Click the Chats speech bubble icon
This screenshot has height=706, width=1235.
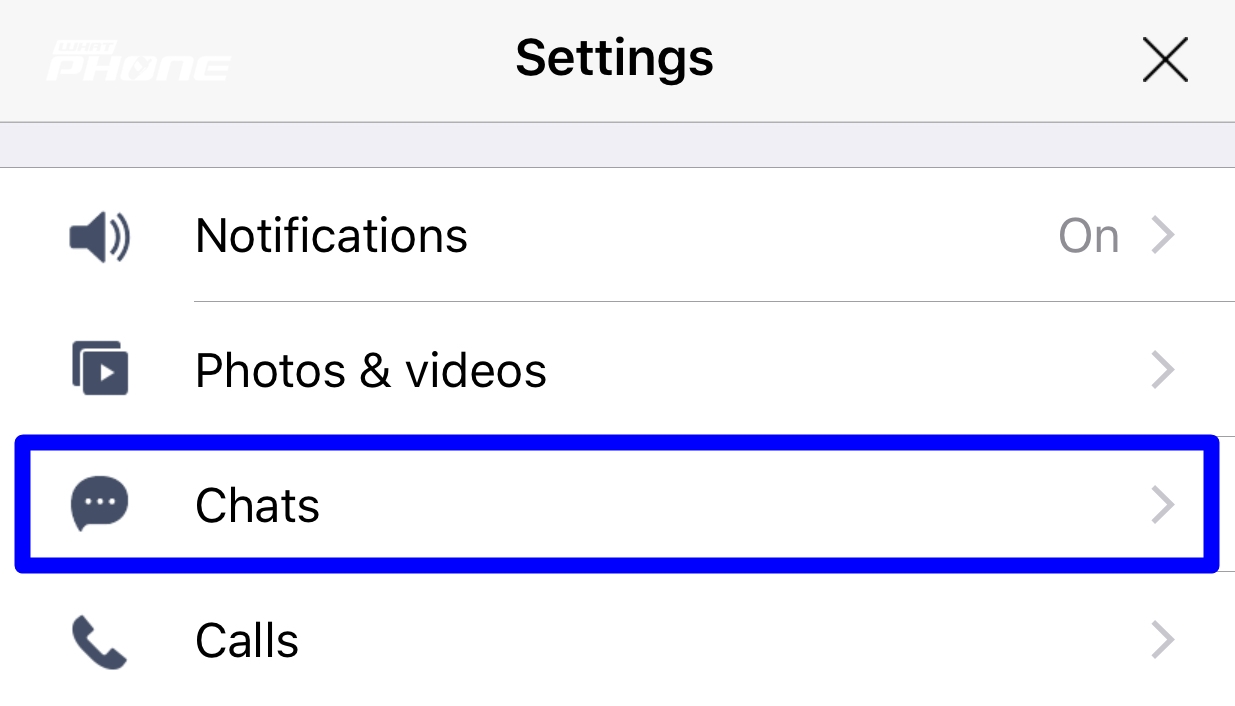pyautogui.click(x=99, y=503)
